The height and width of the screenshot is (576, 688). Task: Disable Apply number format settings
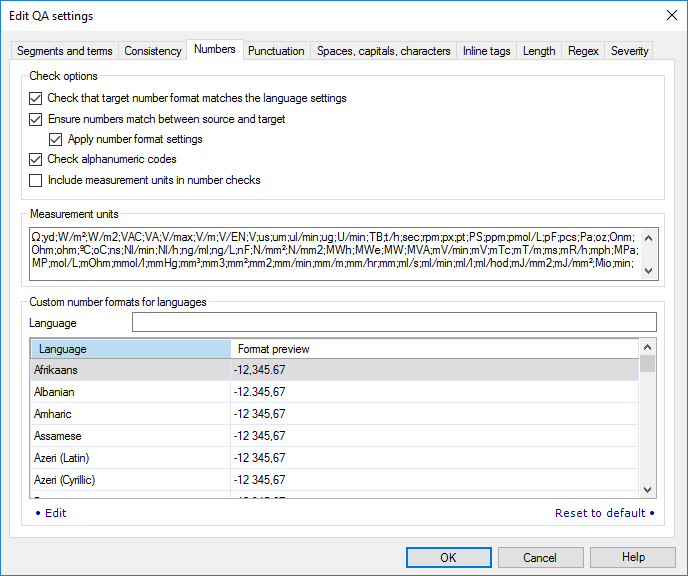pyautogui.click(x=56, y=139)
